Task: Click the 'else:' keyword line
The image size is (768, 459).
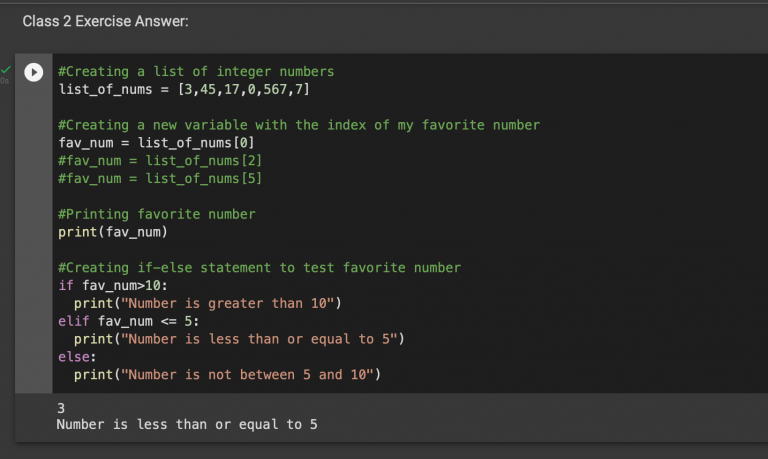Action: pos(78,357)
